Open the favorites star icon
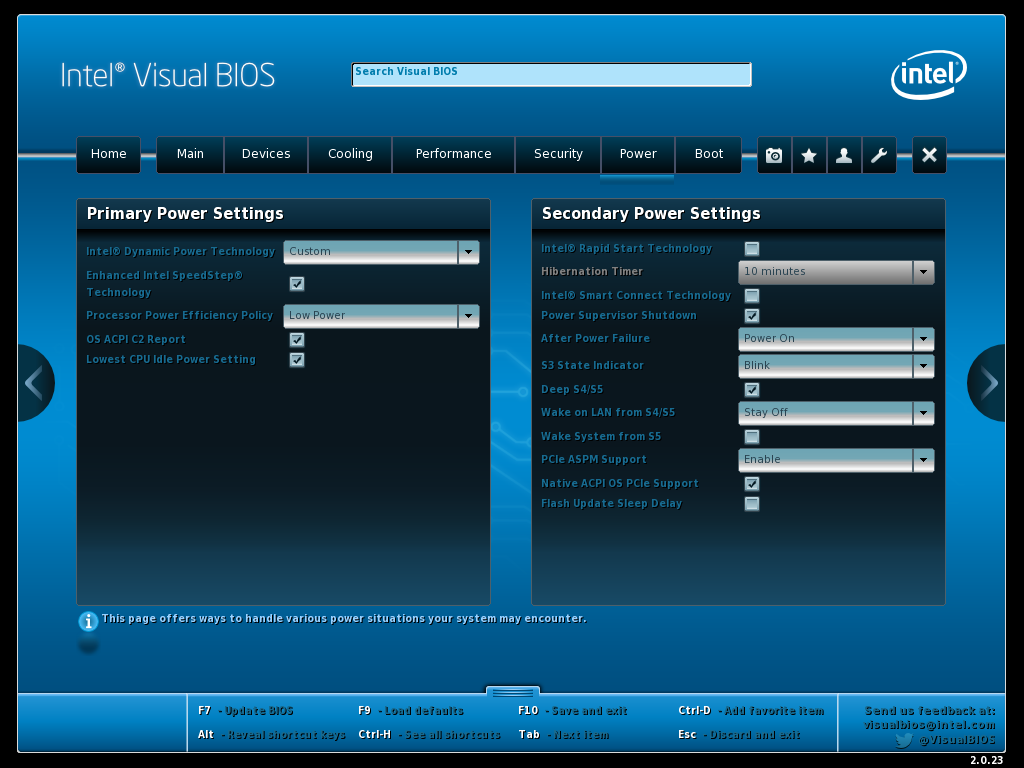Image resolution: width=1024 pixels, height=768 pixels. (809, 155)
